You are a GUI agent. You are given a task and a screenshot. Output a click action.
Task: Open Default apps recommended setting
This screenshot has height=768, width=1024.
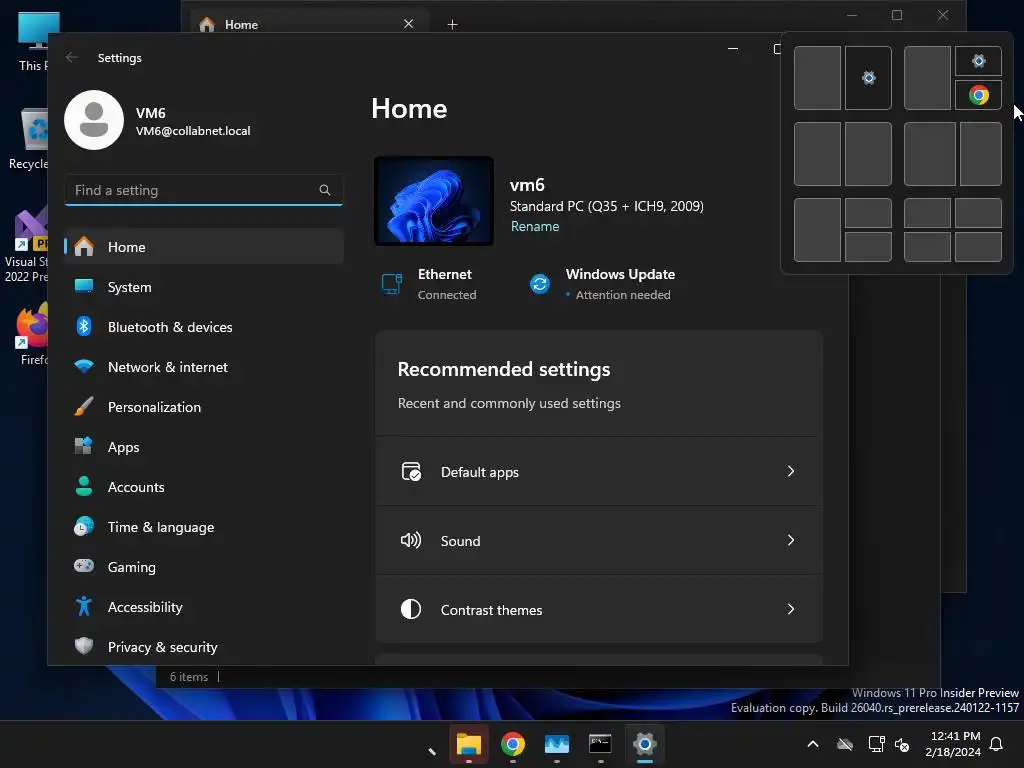599,472
